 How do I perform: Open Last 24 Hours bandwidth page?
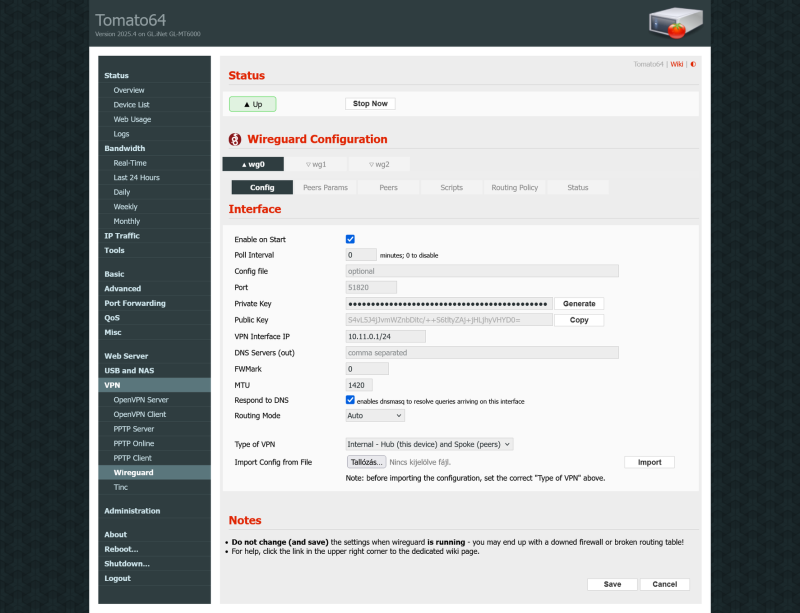pyautogui.click(x=136, y=178)
